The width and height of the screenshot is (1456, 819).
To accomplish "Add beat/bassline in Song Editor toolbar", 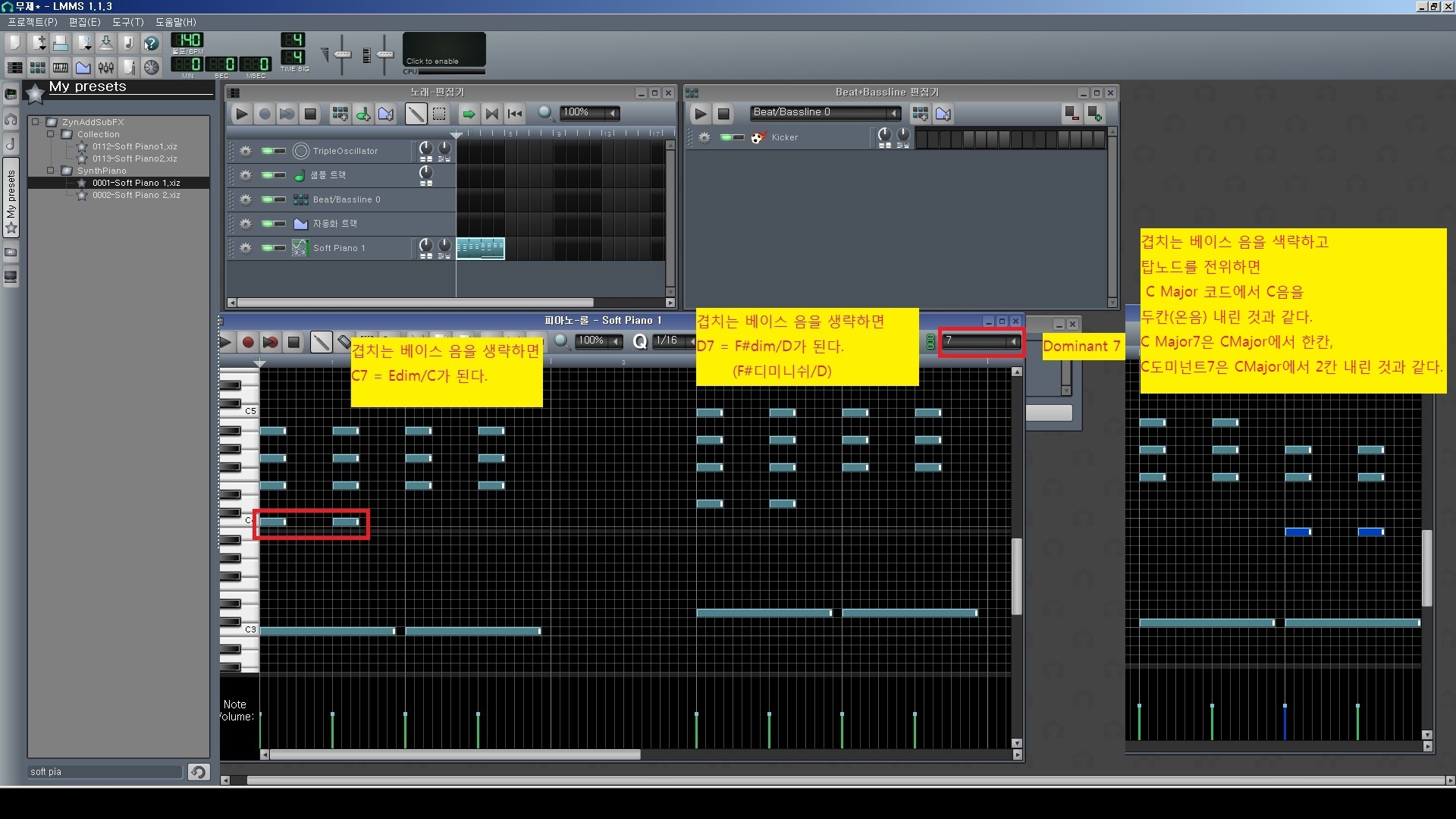I will 340,114.
